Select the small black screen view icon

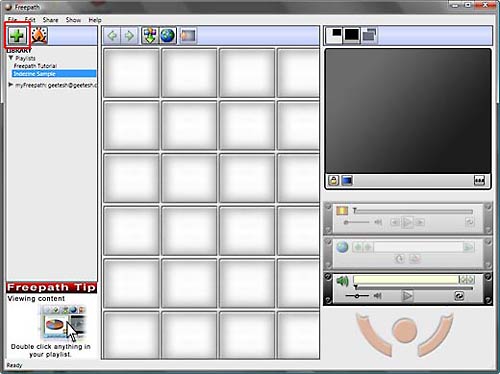click(334, 35)
